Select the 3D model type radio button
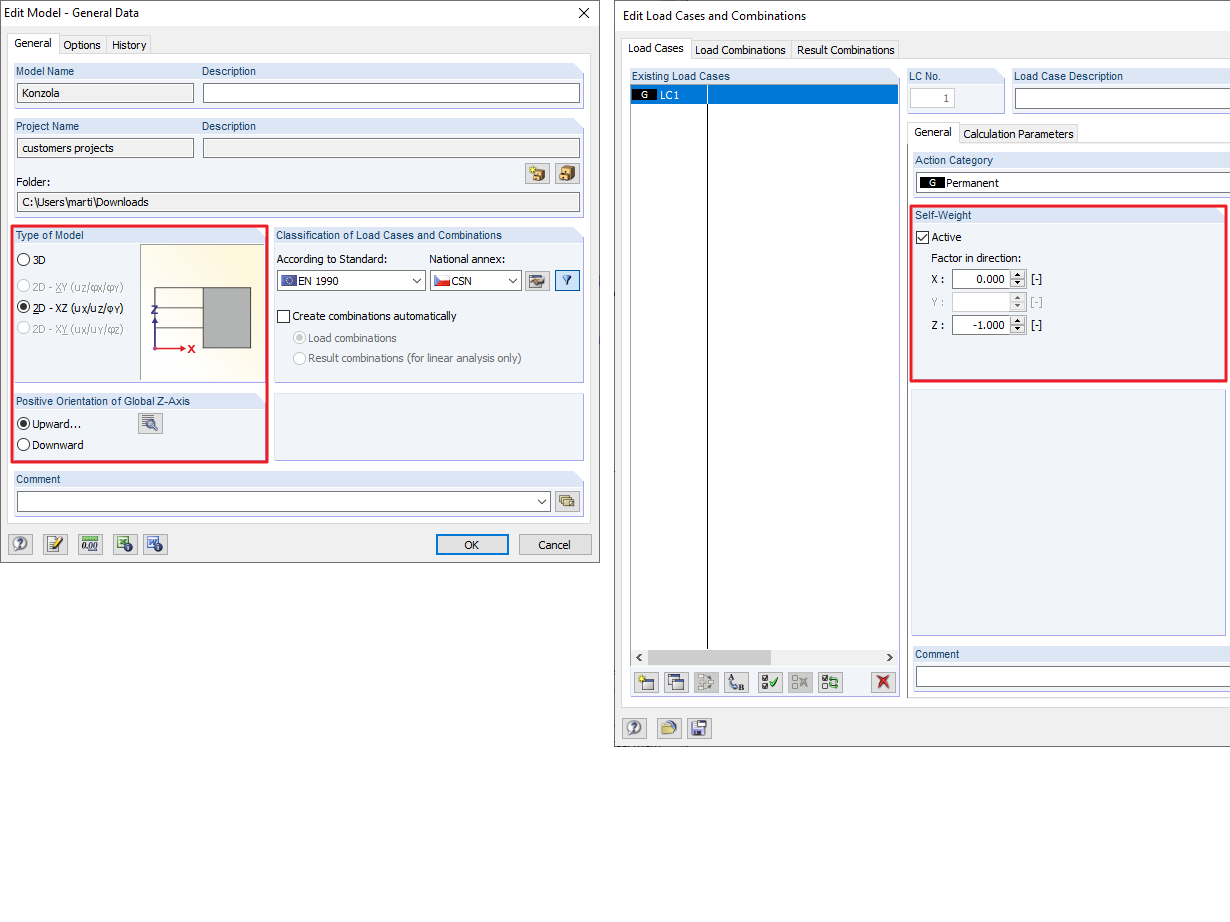 click(21, 260)
